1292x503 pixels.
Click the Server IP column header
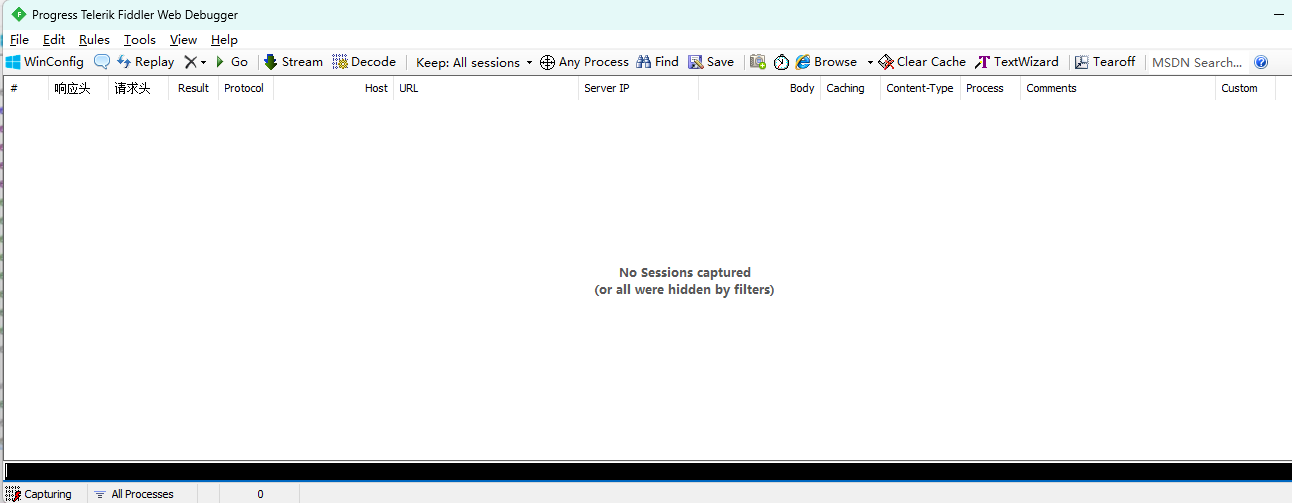[x=638, y=88]
